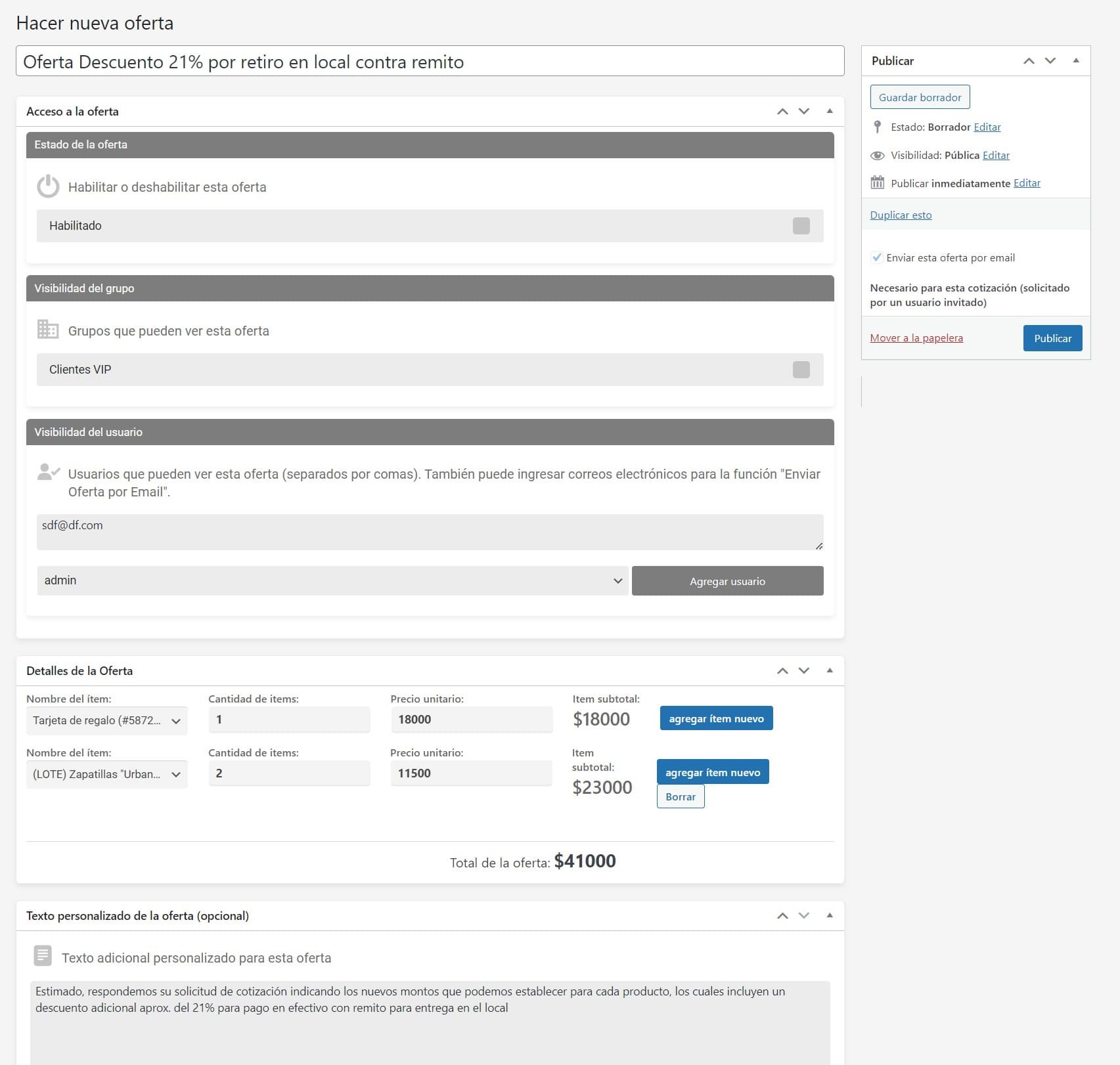Click the Visibilidad del usuario header
The height and width of the screenshot is (1065, 1120).
(x=430, y=432)
